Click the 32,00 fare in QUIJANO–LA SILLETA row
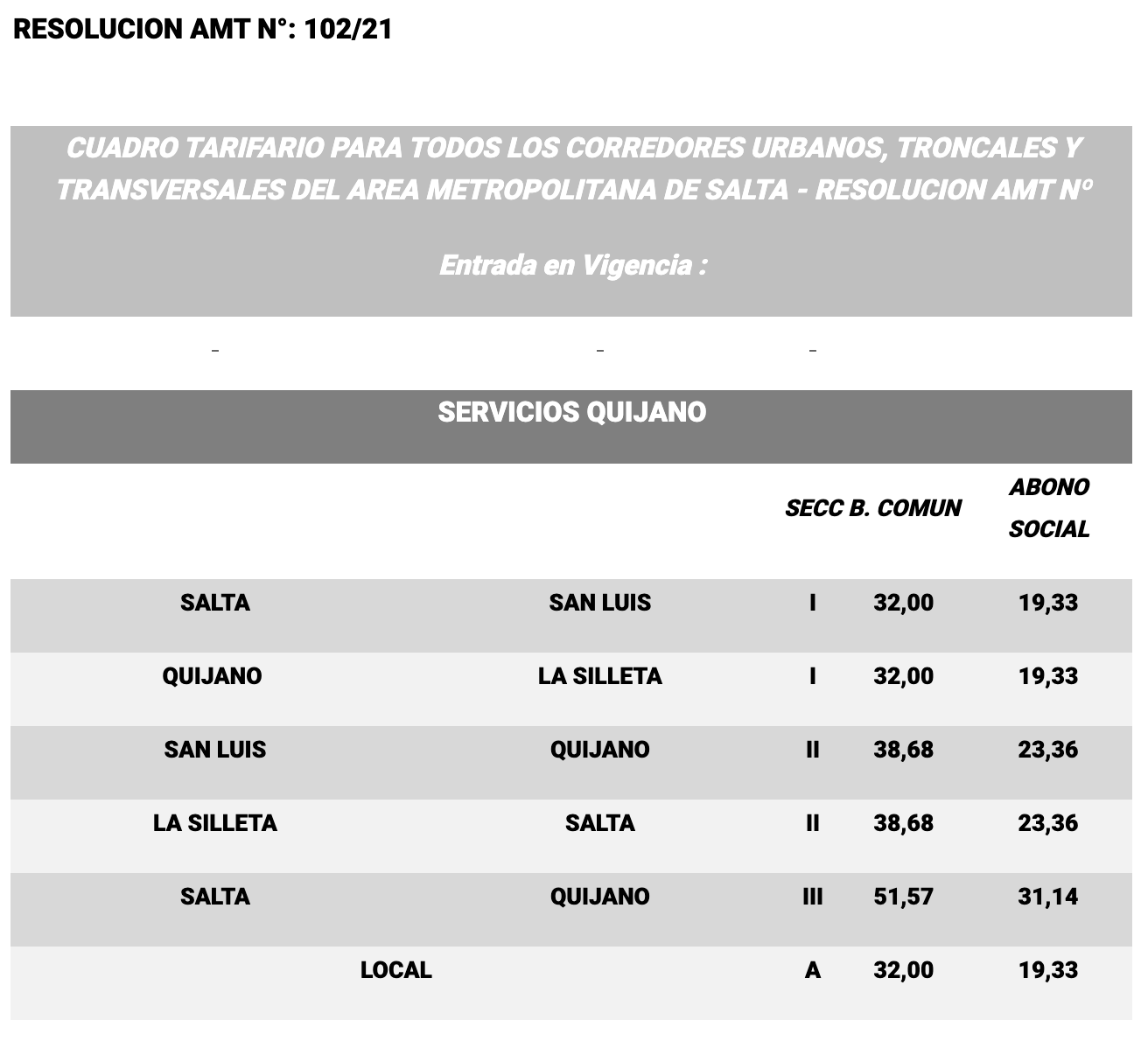 [x=903, y=676]
